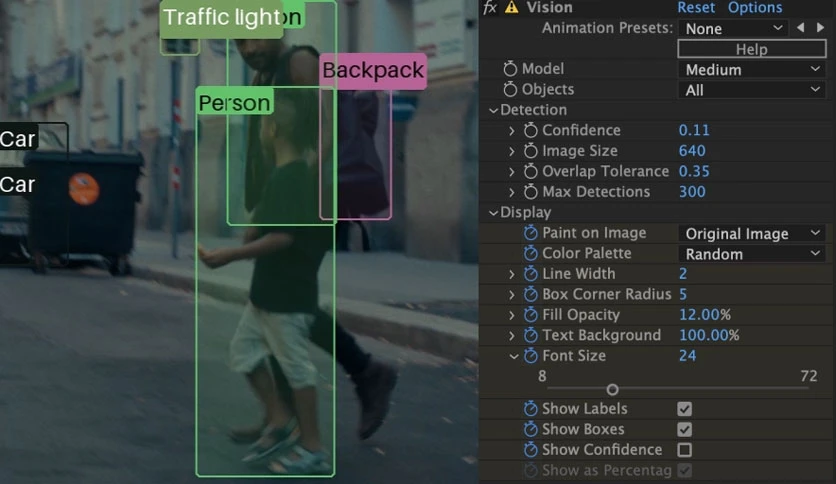Click the Text Background value 100.00%
The image size is (836, 484).
point(709,335)
